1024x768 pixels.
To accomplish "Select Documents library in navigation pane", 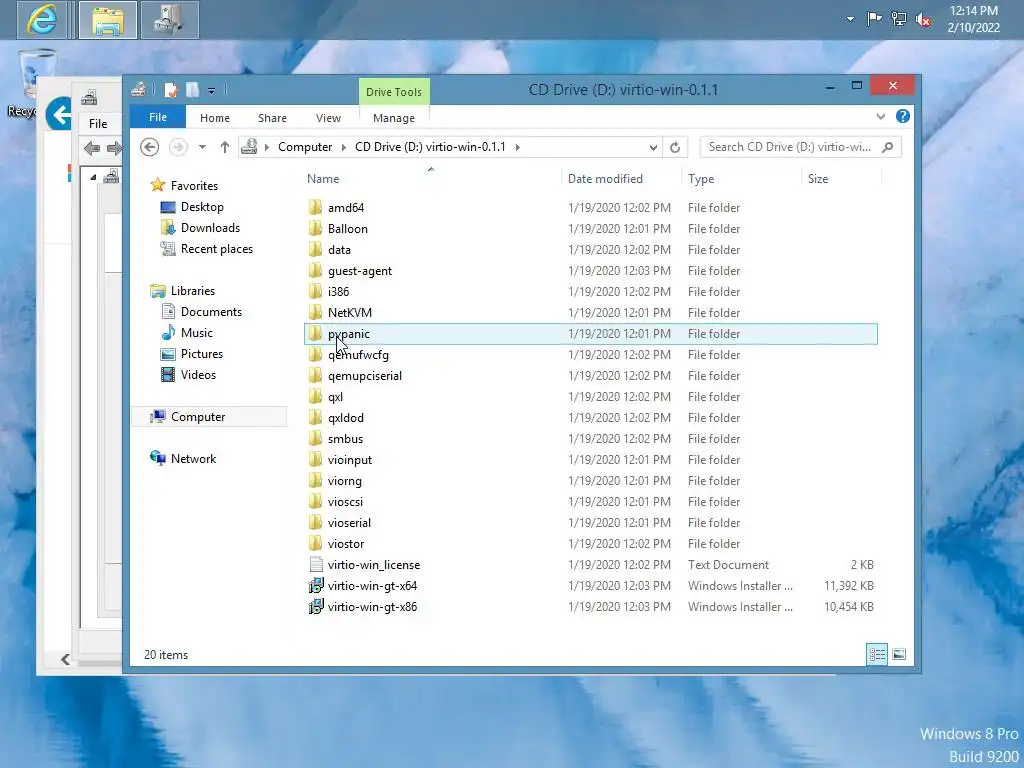I will coord(211,312).
